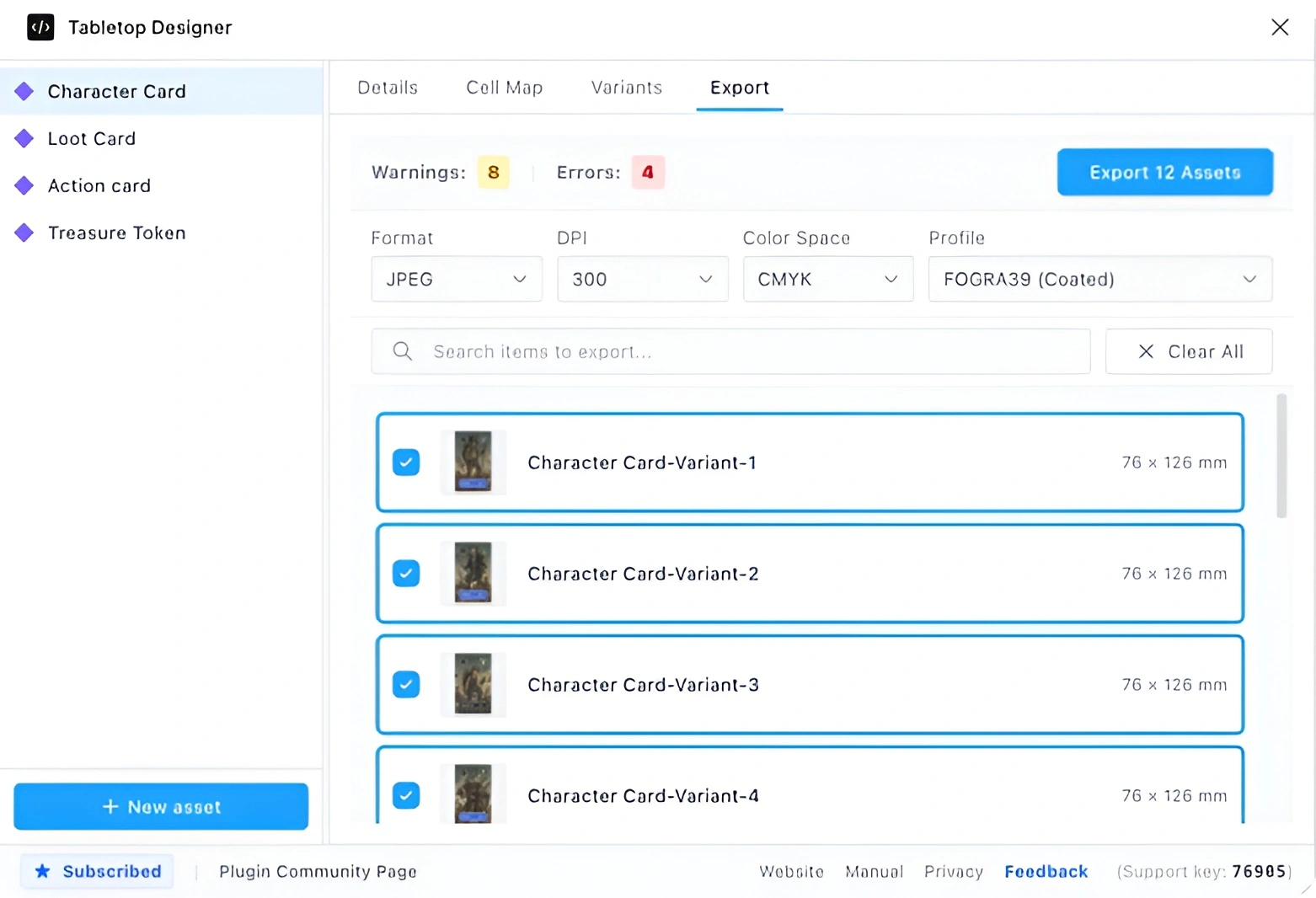Click the search magnifier icon
This screenshot has width=1316, height=898.
[402, 351]
